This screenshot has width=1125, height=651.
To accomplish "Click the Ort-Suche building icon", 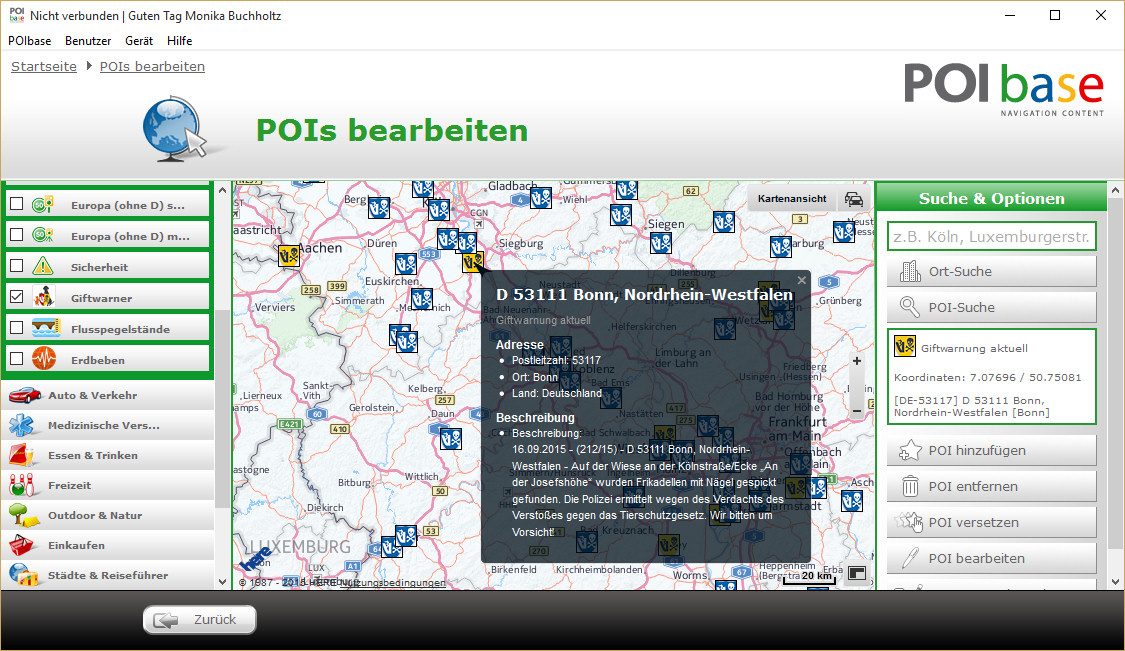I will click(910, 271).
